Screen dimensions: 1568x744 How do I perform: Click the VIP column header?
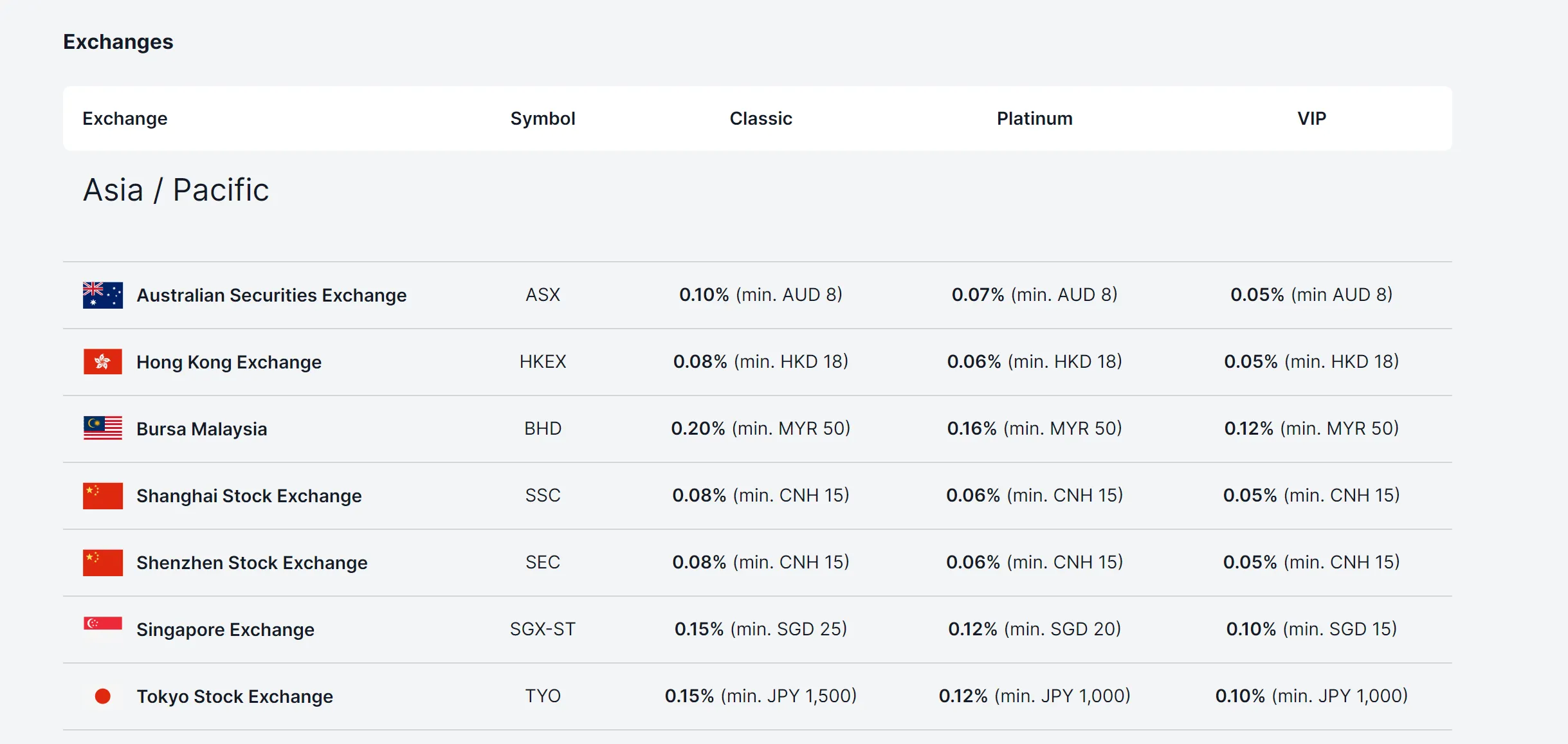click(1313, 118)
